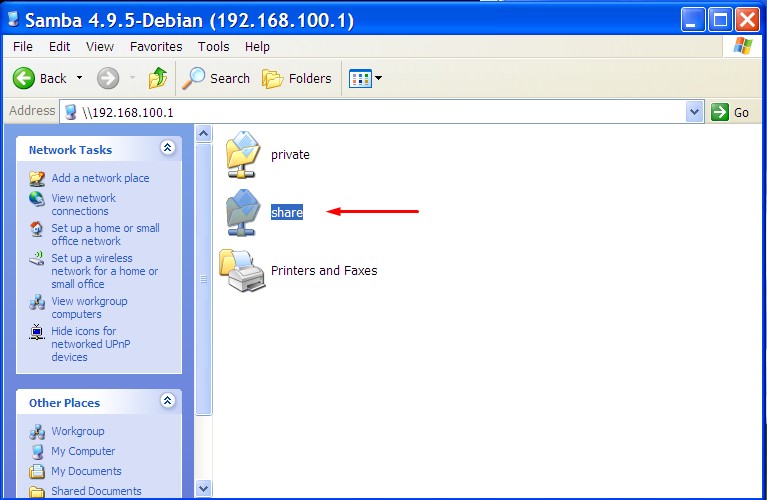Click the Forward navigation arrow
This screenshot has width=767, height=500.
point(108,78)
